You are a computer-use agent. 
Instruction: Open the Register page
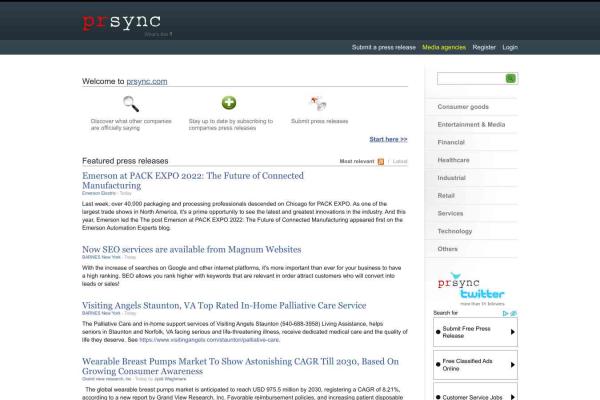coord(484,47)
